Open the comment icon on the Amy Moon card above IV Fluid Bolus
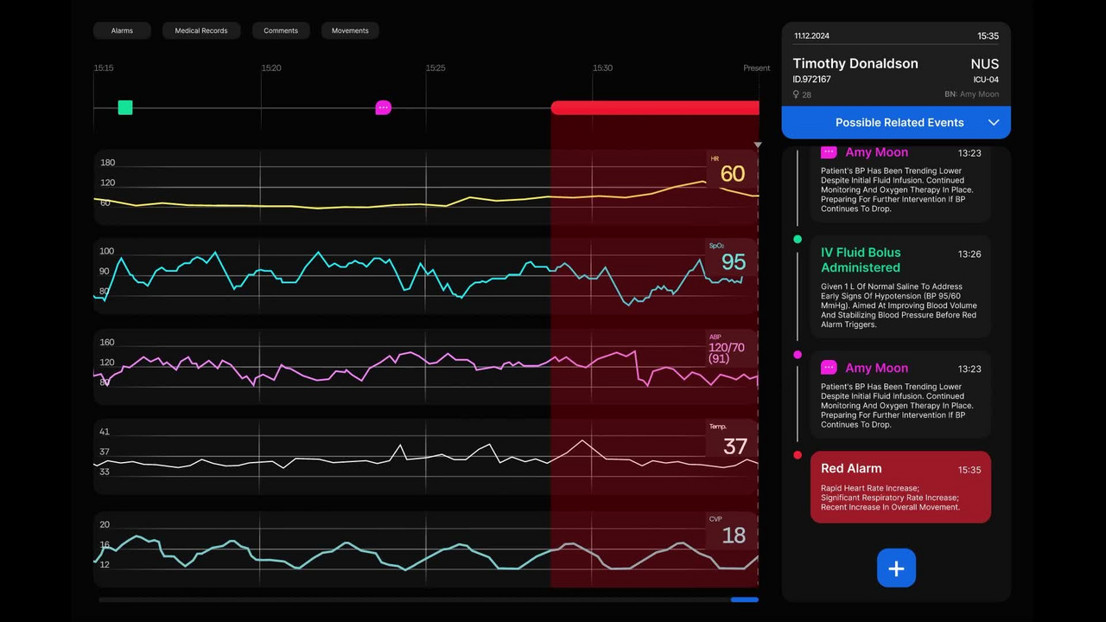 [x=829, y=152]
